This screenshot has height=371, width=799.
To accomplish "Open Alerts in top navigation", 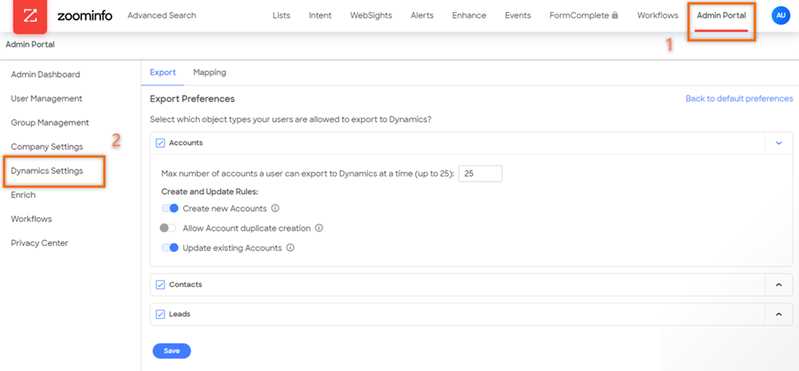I will click(422, 16).
